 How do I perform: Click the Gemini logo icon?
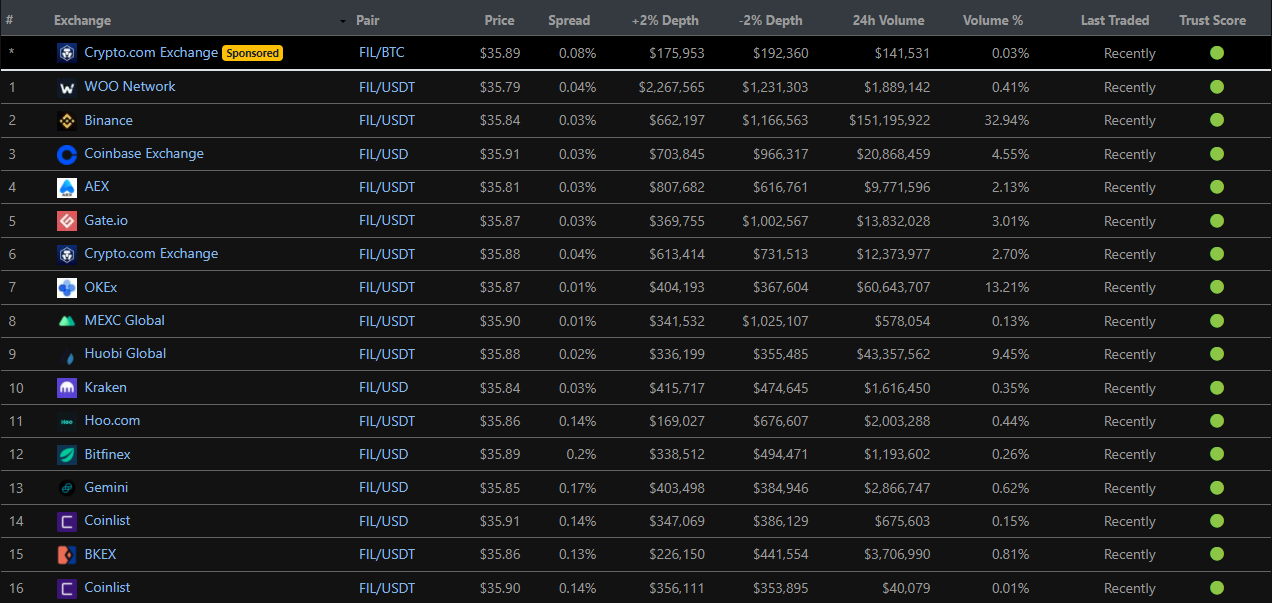coord(67,488)
